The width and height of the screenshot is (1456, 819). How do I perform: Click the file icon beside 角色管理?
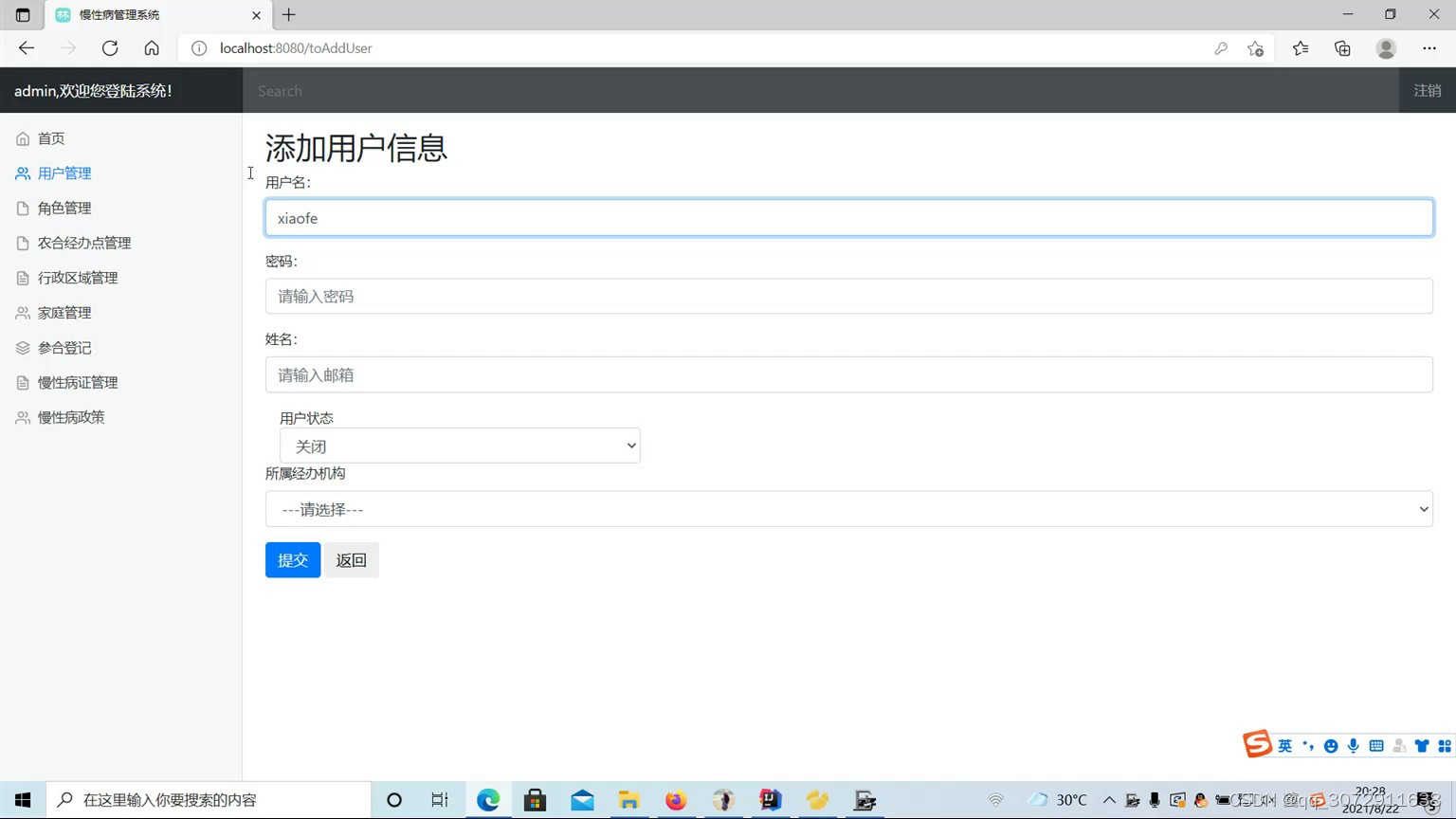[x=23, y=209]
